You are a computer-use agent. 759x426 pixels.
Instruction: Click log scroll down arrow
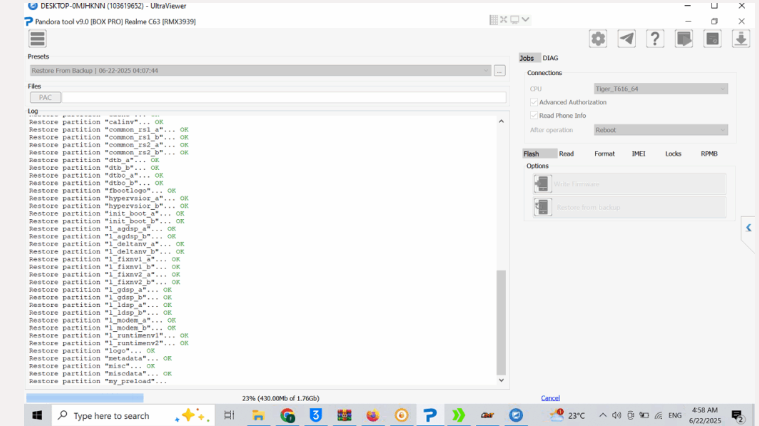[x=501, y=380]
